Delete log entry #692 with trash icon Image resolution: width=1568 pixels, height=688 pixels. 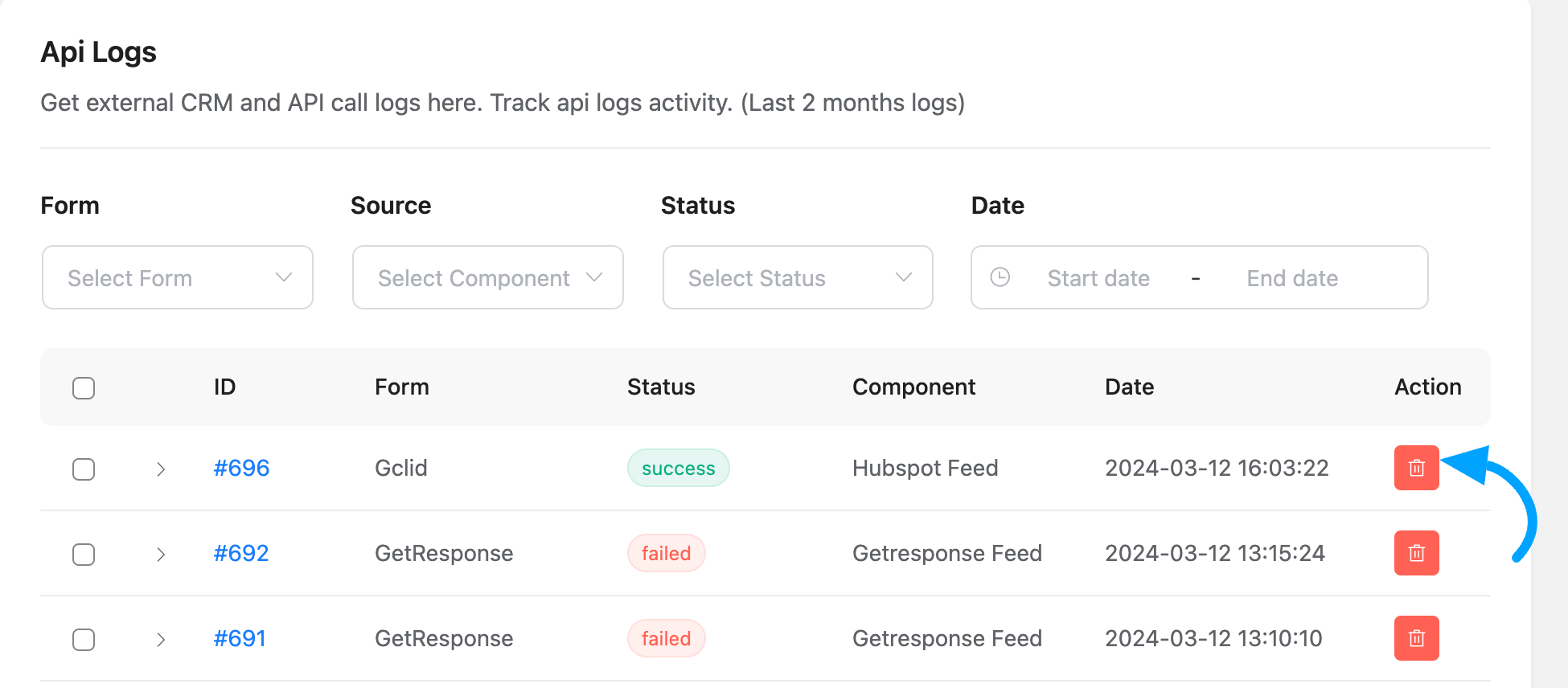(1416, 553)
